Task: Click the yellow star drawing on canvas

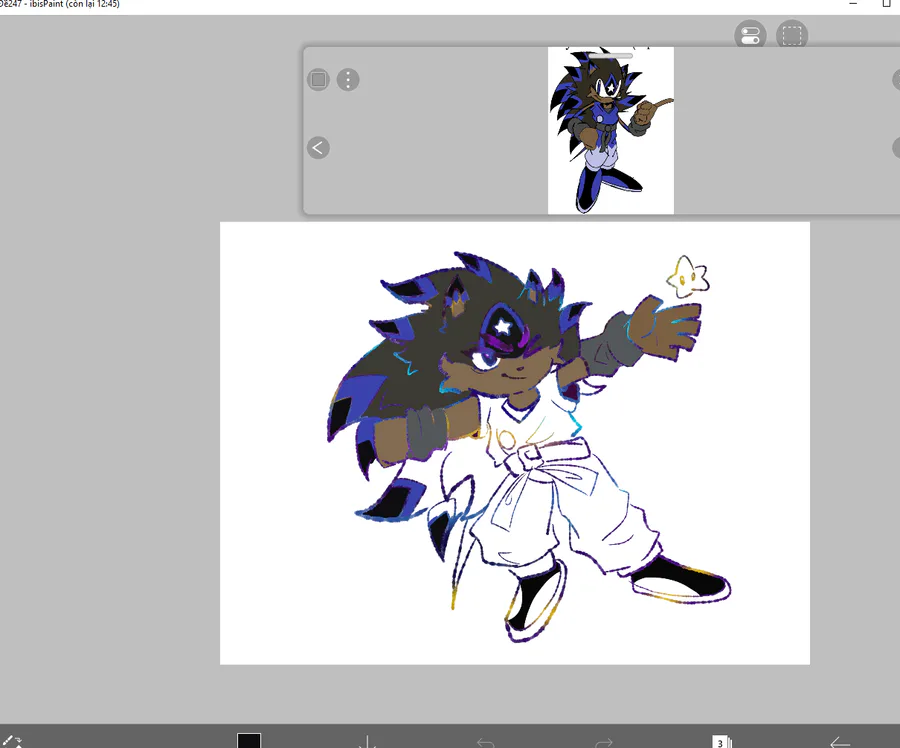Action: coord(688,277)
